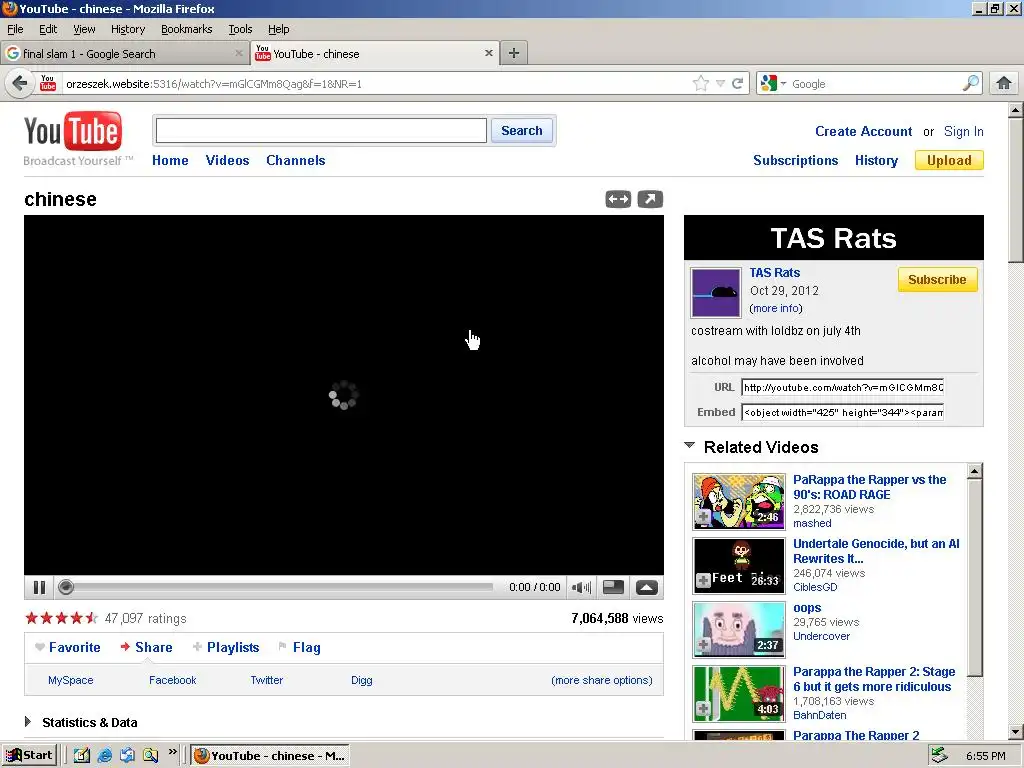
Task: Add PaRappa ROAD RAGE video to queue plus icon
Action: pyautogui.click(x=703, y=518)
